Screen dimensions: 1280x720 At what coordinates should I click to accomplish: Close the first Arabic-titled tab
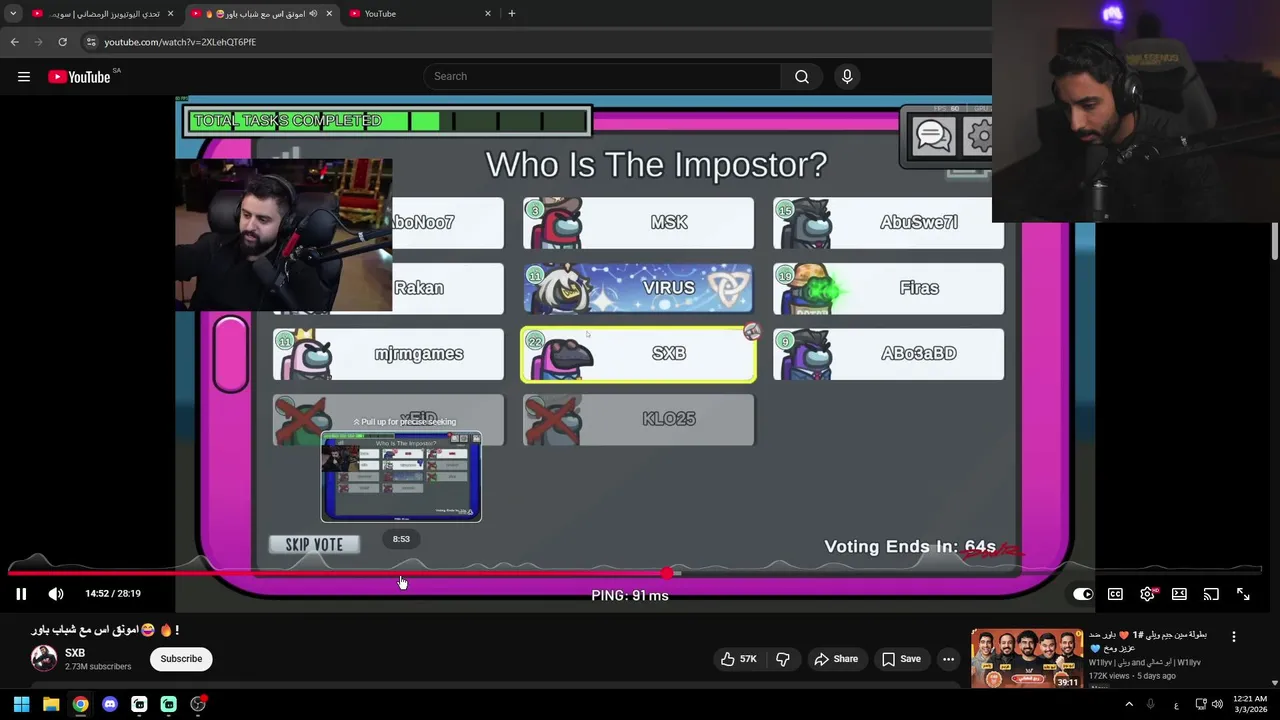170,13
